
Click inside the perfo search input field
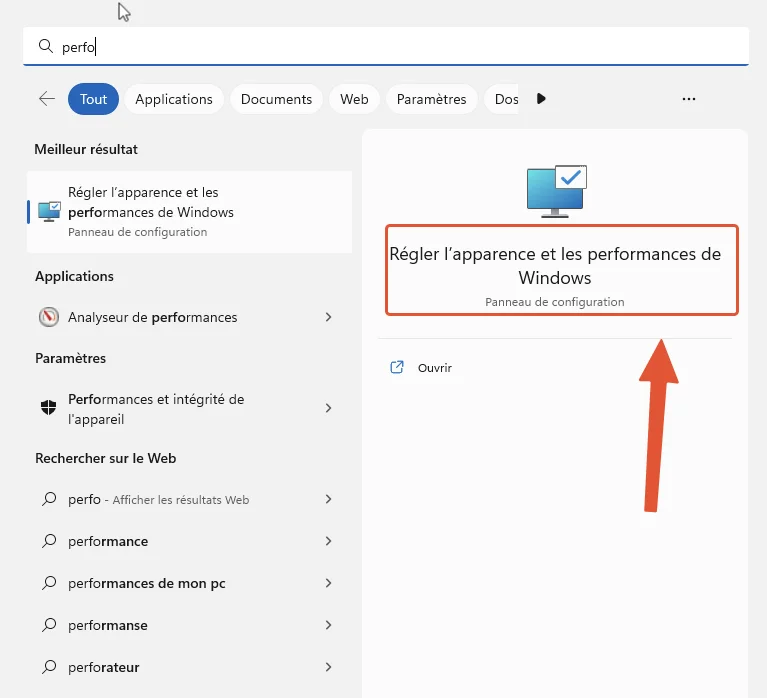click(x=385, y=46)
